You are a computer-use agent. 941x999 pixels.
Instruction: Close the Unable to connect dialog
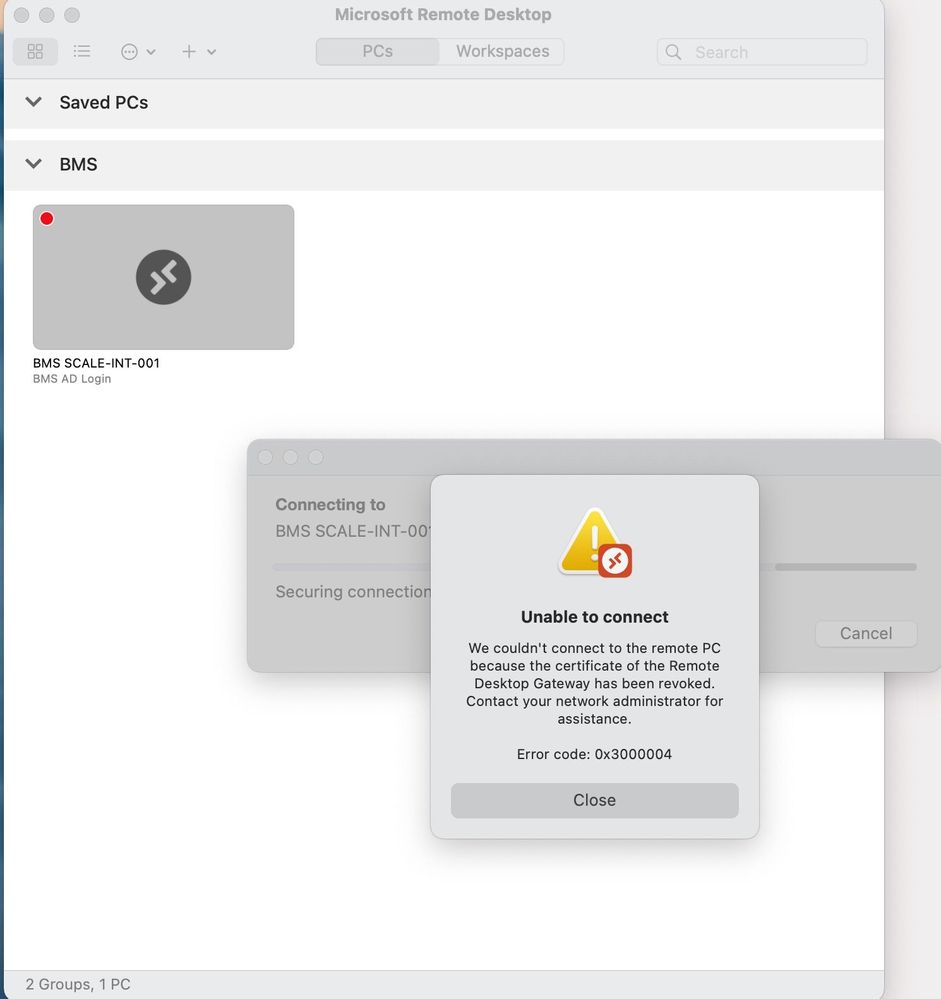(594, 800)
